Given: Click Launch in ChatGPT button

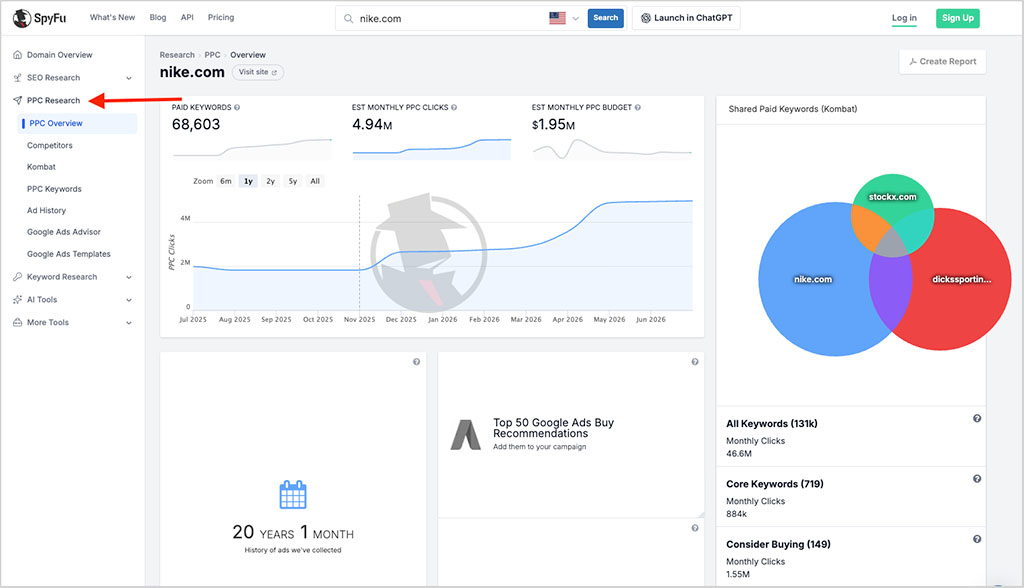Looking at the screenshot, I should (x=686, y=18).
